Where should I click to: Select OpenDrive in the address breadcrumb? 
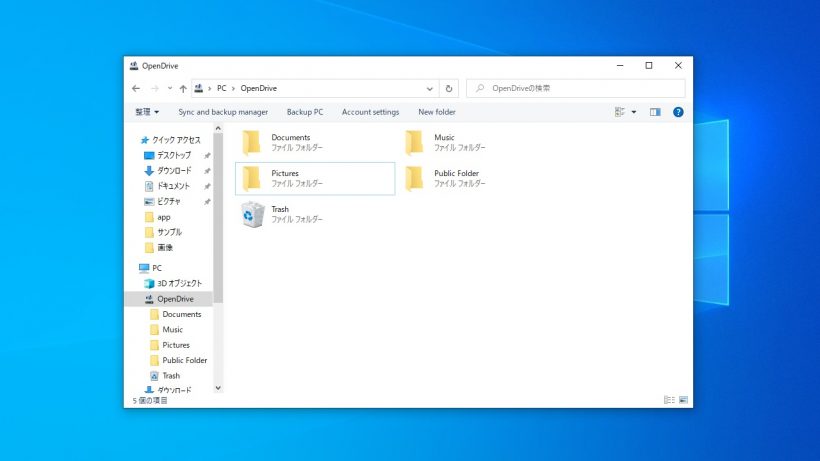pyautogui.click(x=259, y=88)
